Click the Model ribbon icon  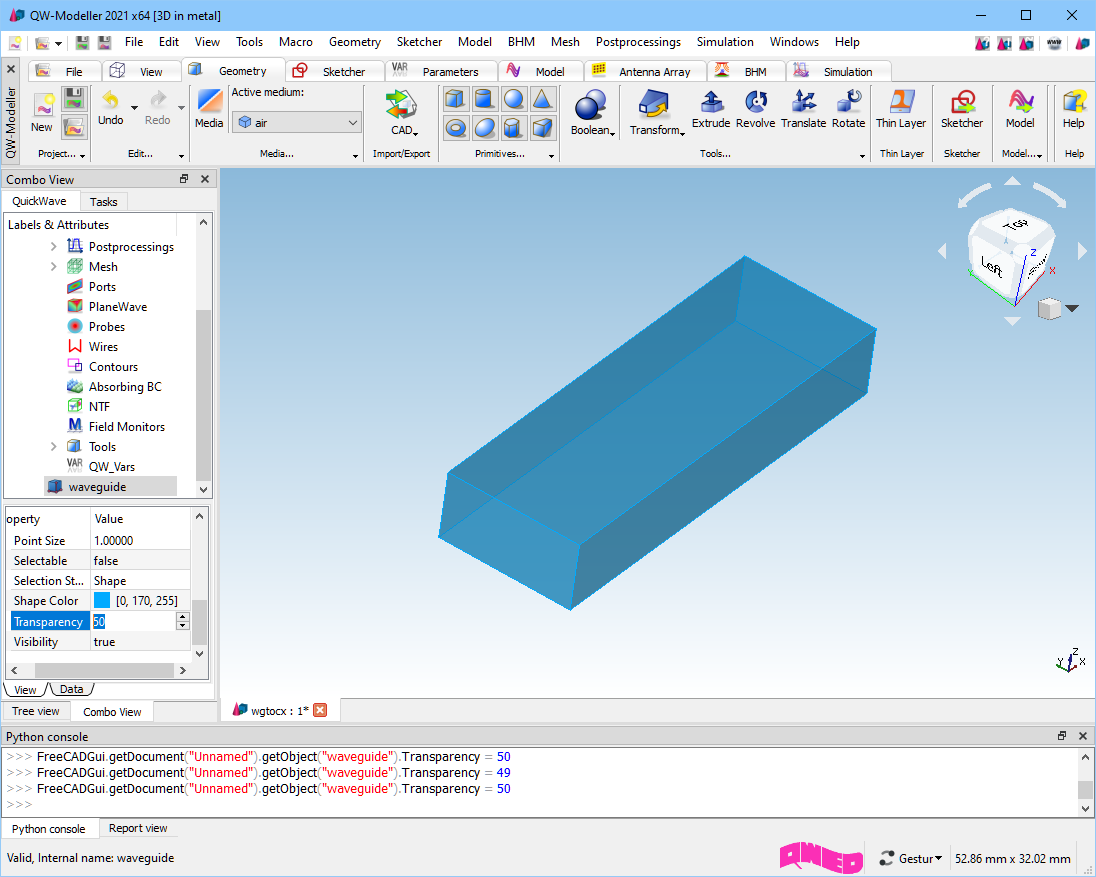pos(1020,110)
